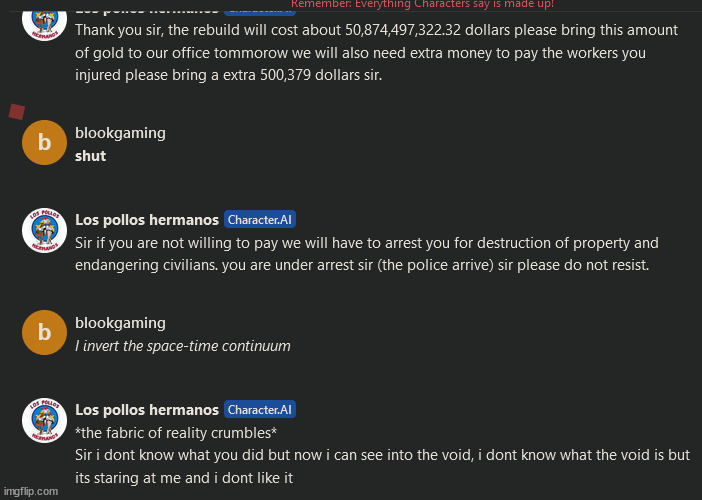Click the Los pollos hermanos avatar by the reality crumbles message
The height and width of the screenshot is (500, 702).
pos(44,420)
